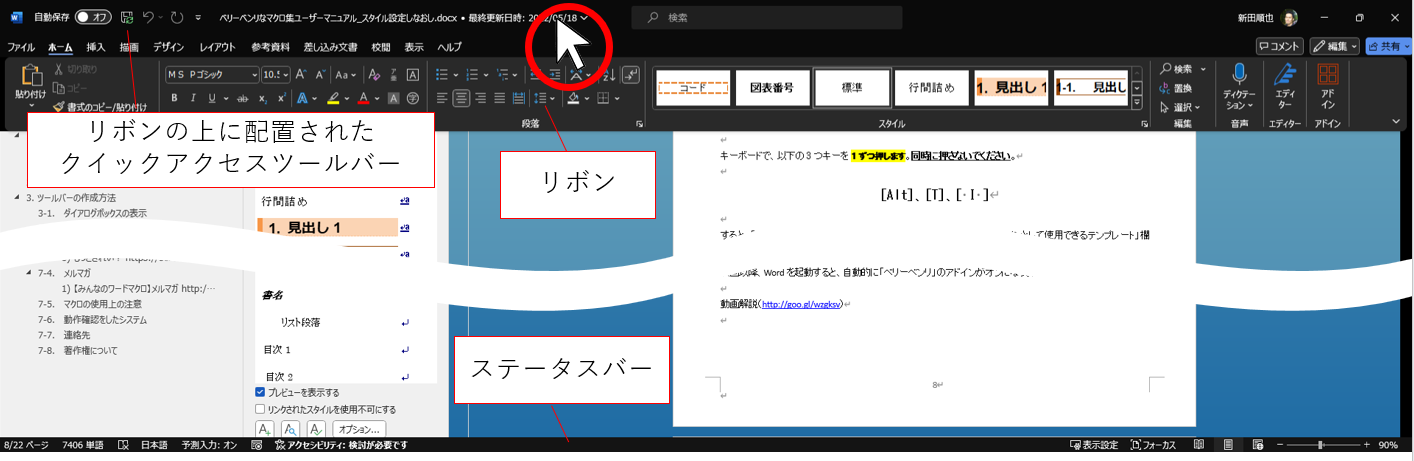This screenshot has width=1414, height=461.
Task: Check the プレビューを表示する checkbox
Action: point(260,393)
